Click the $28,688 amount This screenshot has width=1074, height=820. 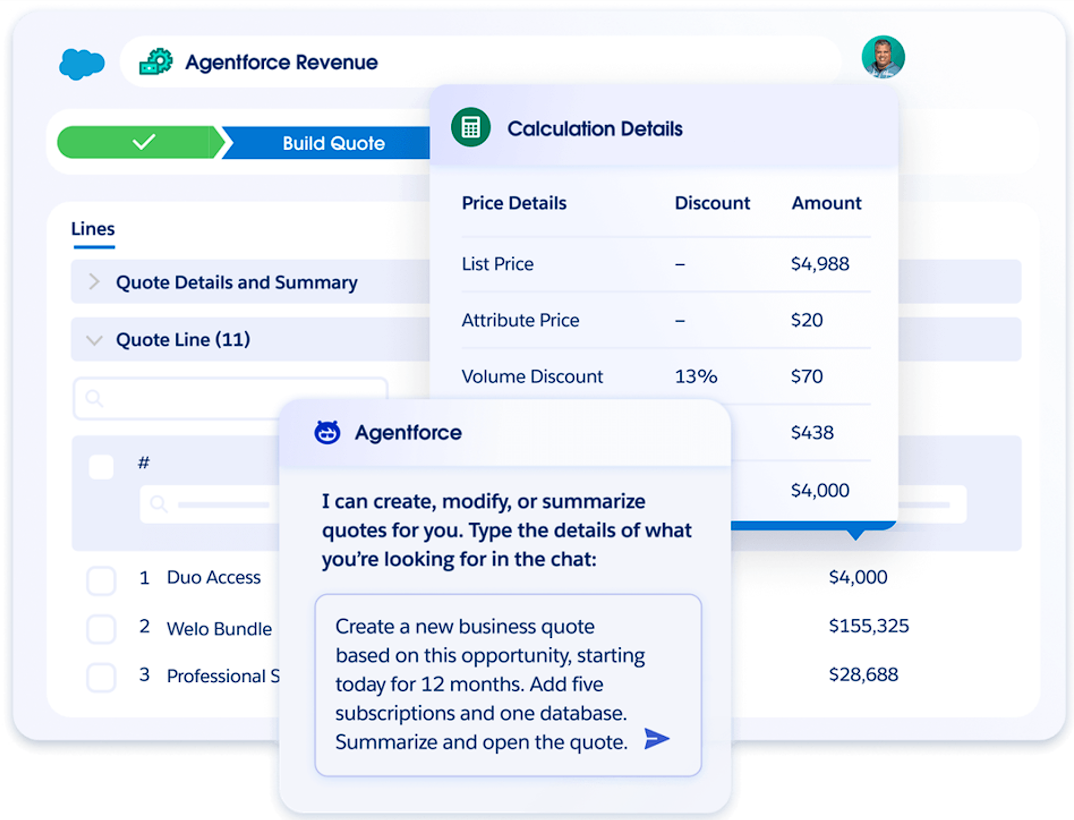click(864, 674)
